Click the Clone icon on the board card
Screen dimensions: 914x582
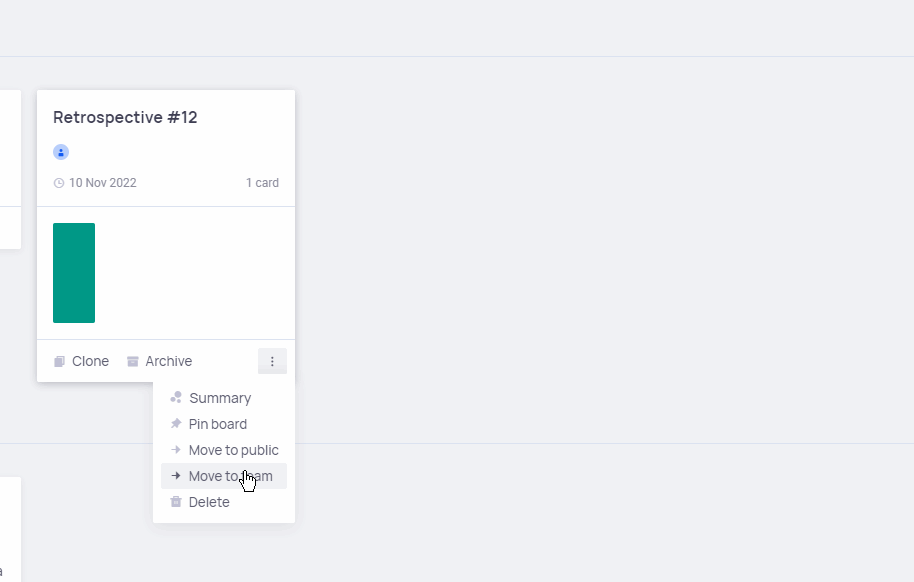tap(59, 361)
